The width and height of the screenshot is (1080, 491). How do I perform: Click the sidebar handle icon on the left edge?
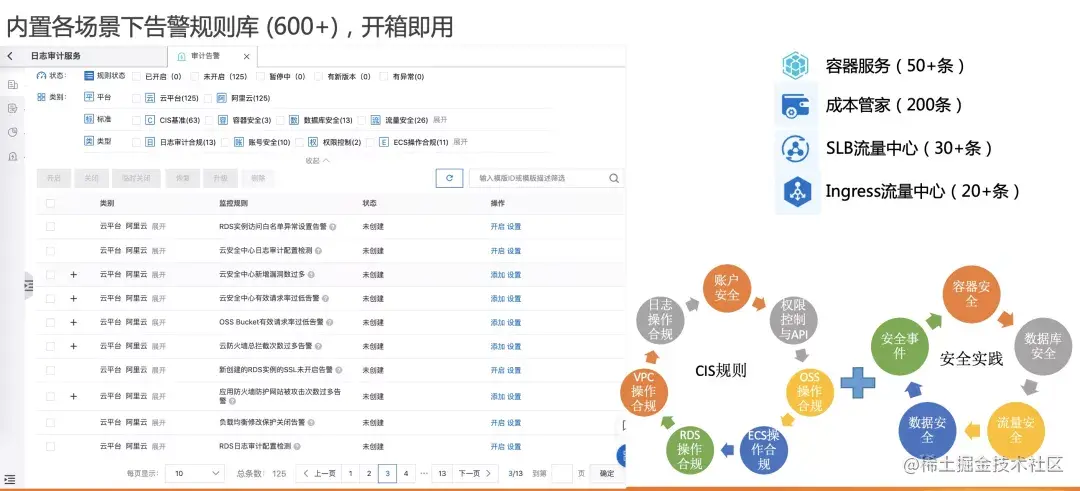pos(28,285)
